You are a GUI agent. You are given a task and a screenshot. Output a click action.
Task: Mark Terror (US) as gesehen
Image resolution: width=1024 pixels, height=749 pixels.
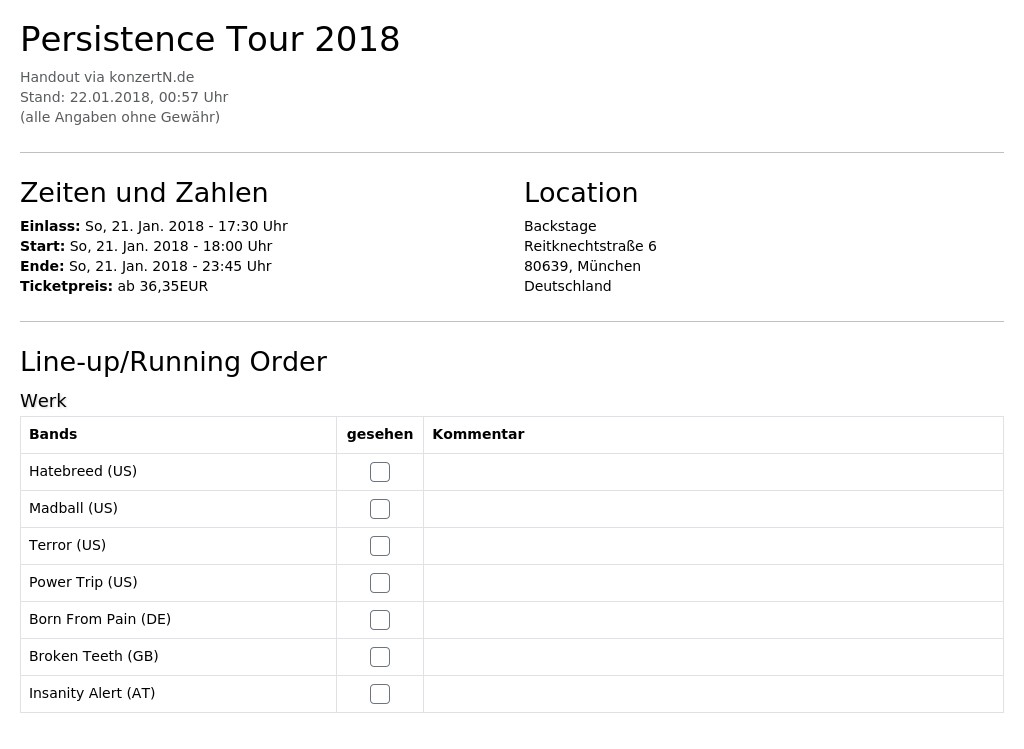click(x=379, y=546)
